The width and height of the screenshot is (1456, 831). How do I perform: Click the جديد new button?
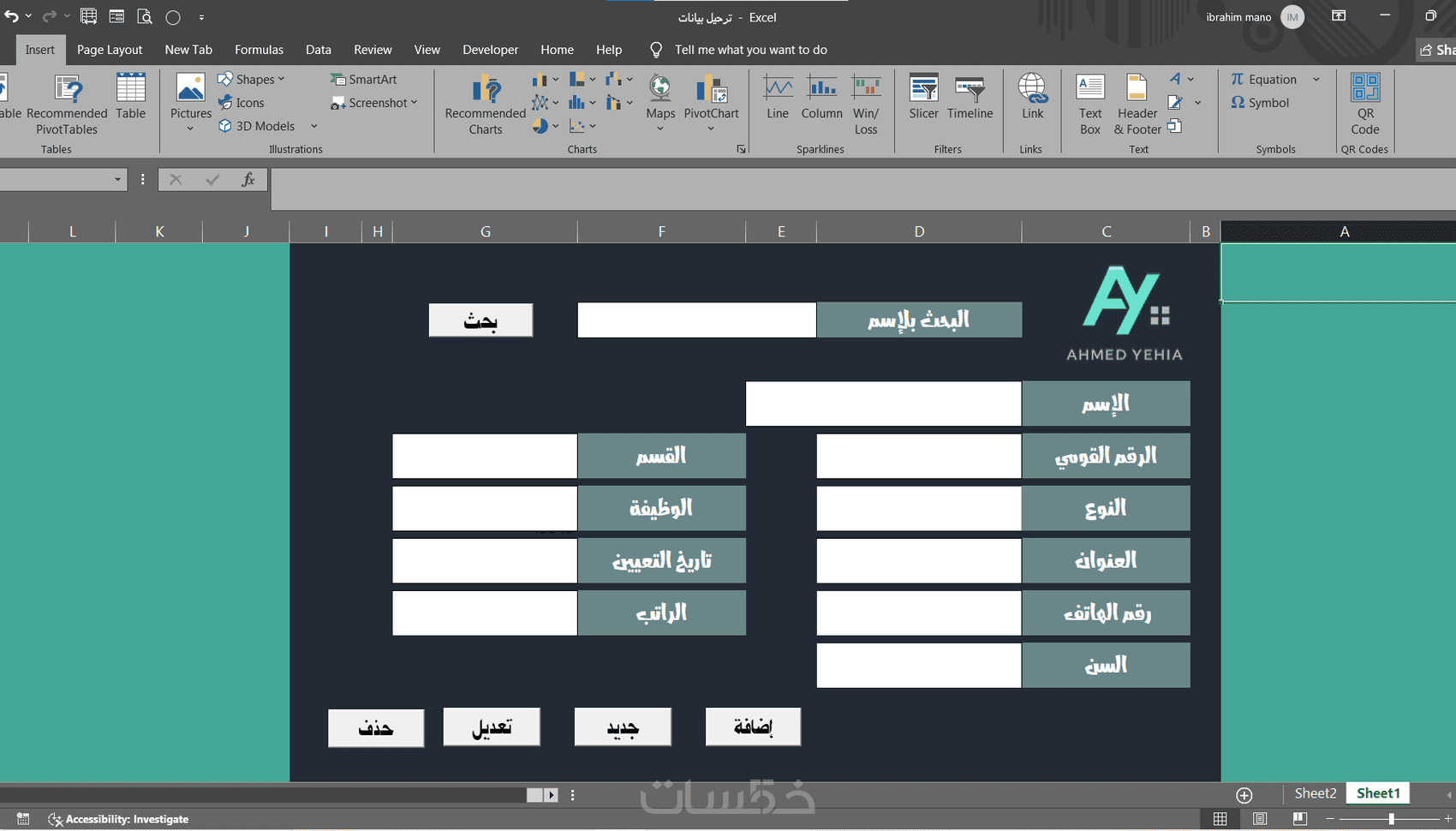[x=623, y=726]
